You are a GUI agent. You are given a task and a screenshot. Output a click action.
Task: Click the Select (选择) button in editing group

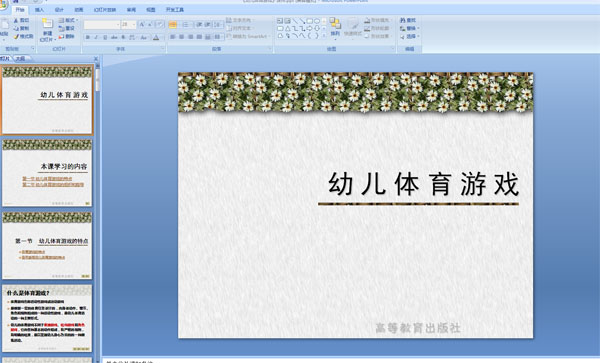(x=410, y=36)
